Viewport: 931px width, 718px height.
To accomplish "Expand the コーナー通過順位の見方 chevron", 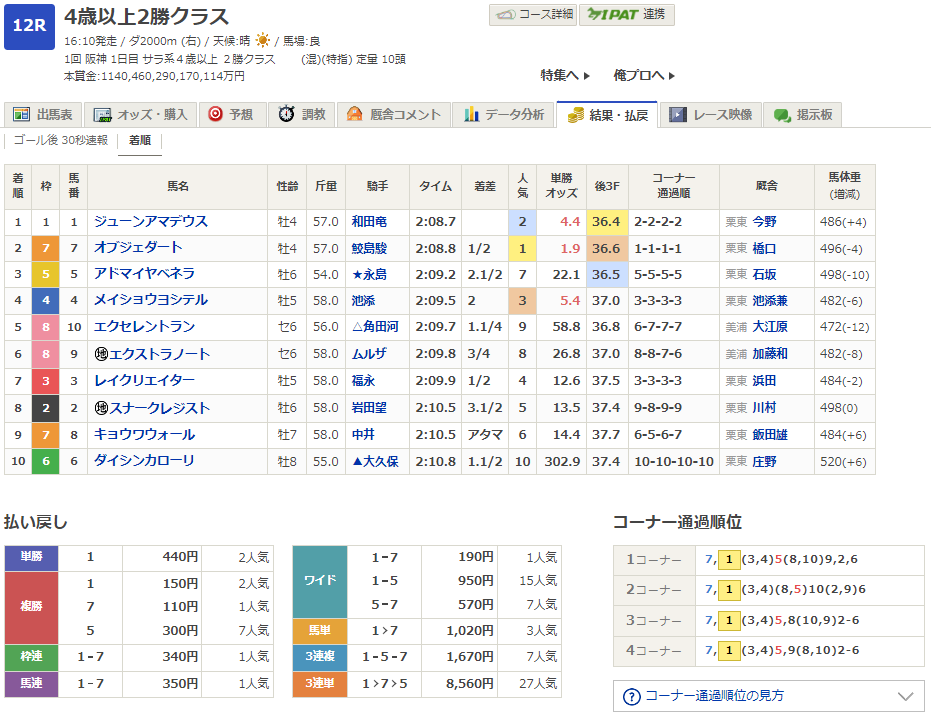I will [x=906, y=696].
